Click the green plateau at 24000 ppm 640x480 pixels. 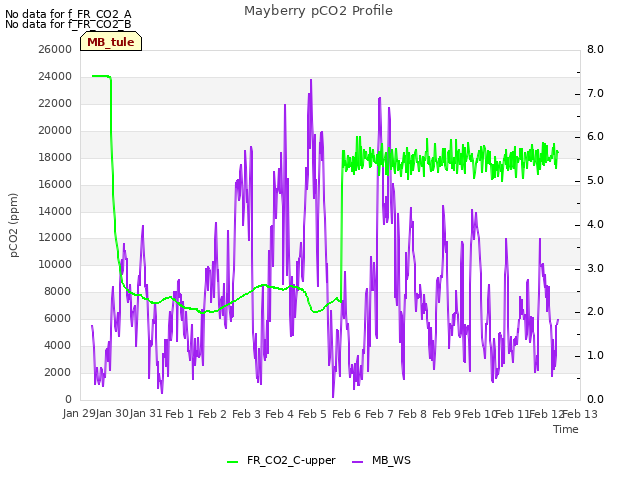[101, 76]
